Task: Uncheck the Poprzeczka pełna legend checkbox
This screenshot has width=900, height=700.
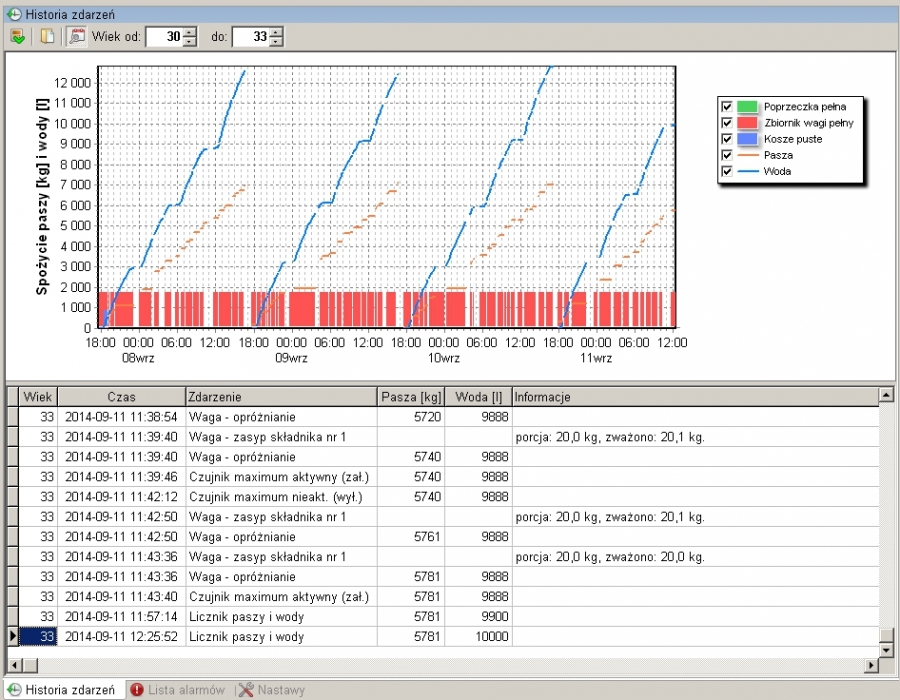Action: (726, 106)
